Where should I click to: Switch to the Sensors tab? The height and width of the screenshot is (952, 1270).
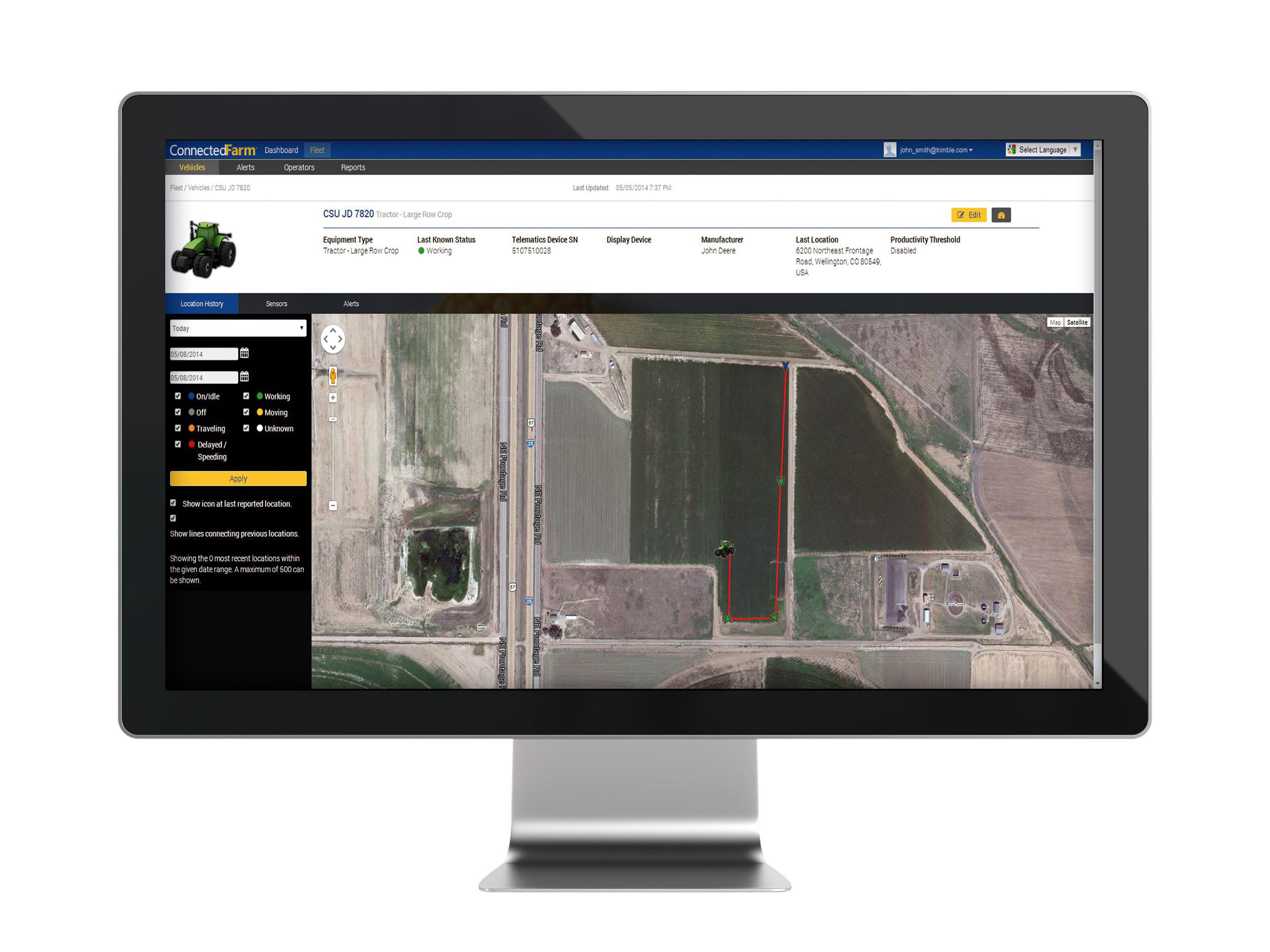pyautogui.click(x=276, y=304)
